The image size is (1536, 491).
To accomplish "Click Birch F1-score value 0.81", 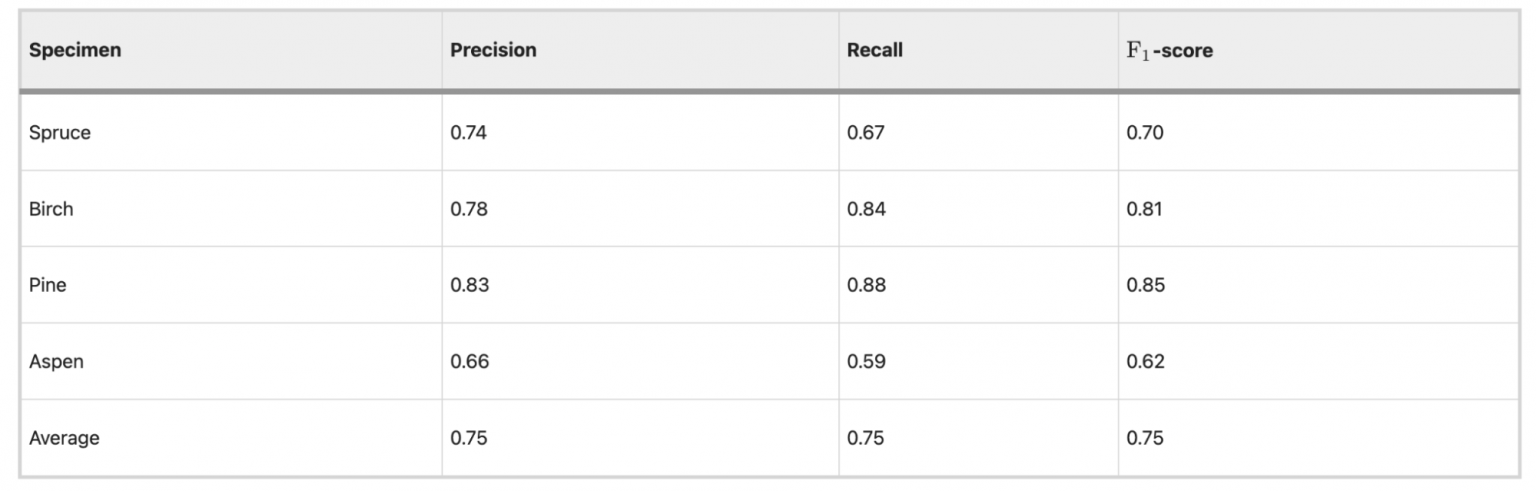I will 1144,209.
